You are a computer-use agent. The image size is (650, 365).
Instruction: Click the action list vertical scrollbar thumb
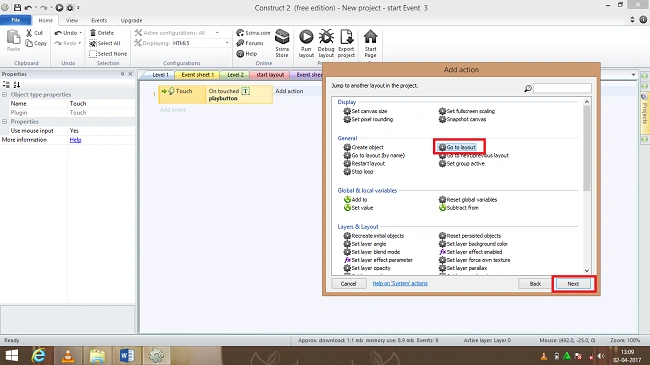pos(587,148)
